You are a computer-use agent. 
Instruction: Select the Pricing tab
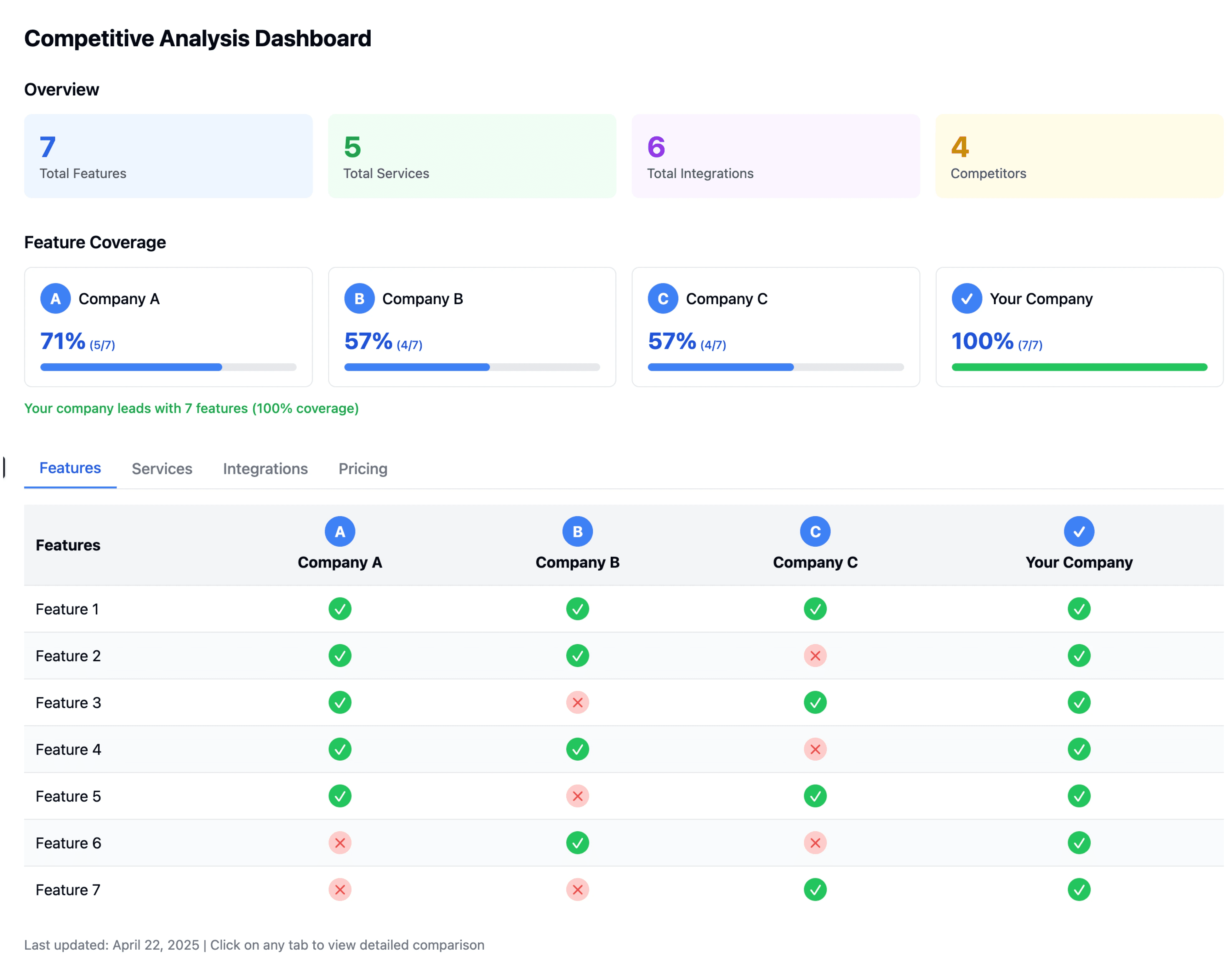pyautogui.click(x=363, y=469)
